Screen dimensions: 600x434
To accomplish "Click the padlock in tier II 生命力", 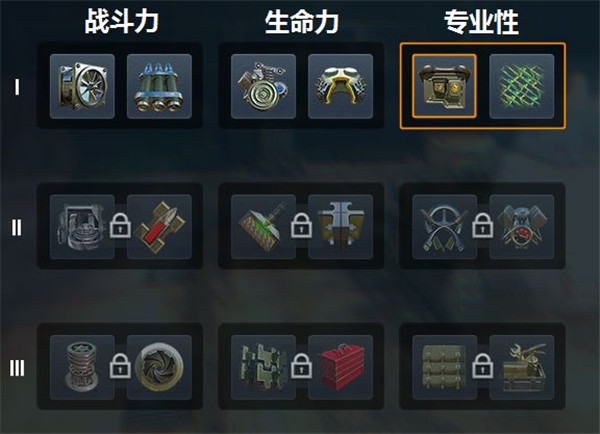I will [302, 226].
